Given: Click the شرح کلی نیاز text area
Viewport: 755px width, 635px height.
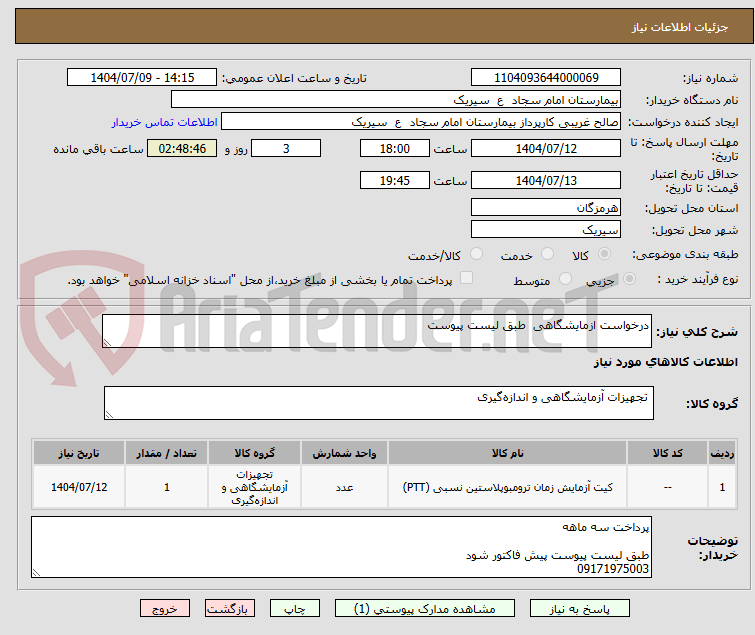Looking at the screenshot, I should coord(377,331).
